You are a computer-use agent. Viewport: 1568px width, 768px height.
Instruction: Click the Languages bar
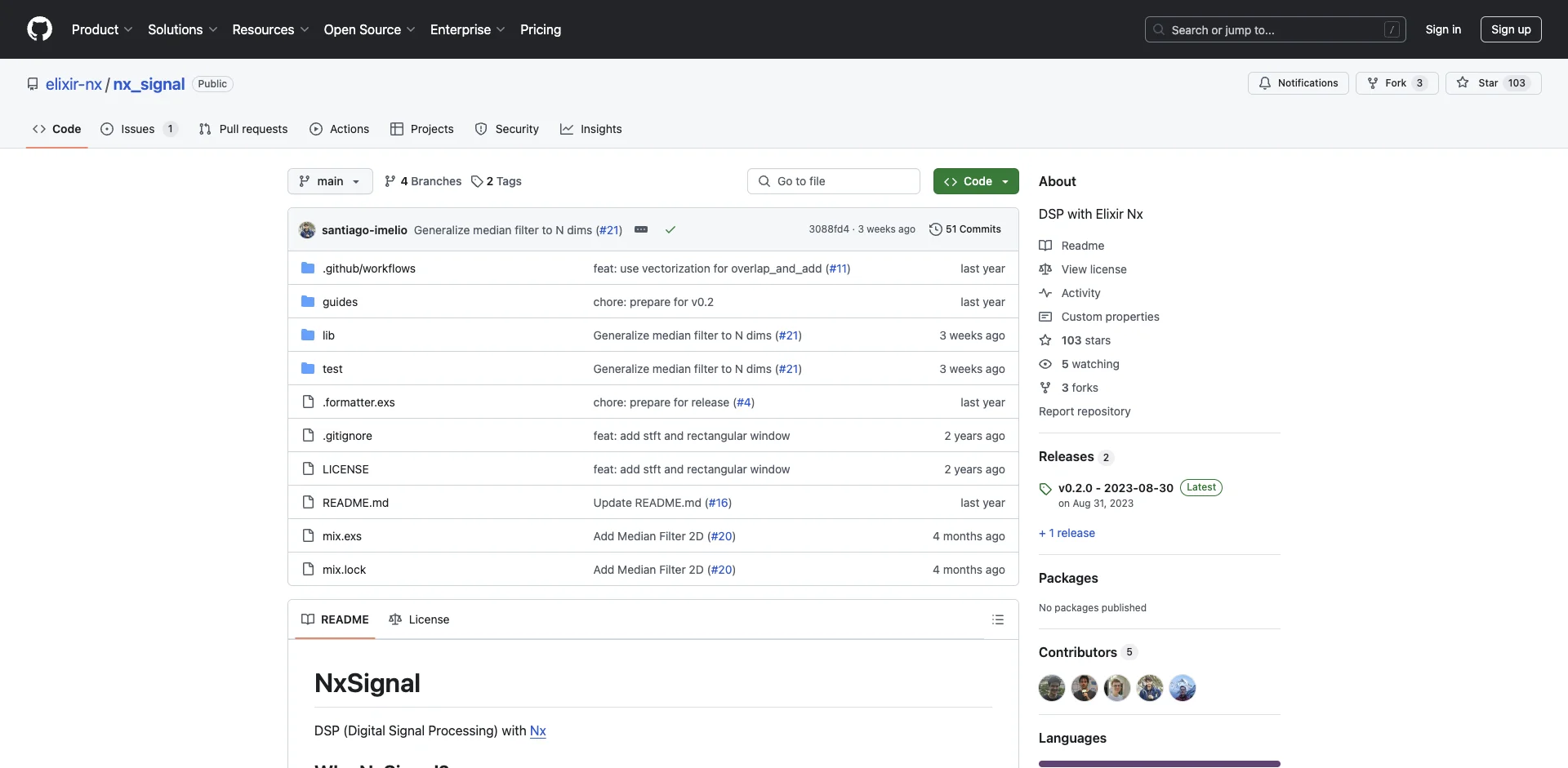(x=1160, y=764)
